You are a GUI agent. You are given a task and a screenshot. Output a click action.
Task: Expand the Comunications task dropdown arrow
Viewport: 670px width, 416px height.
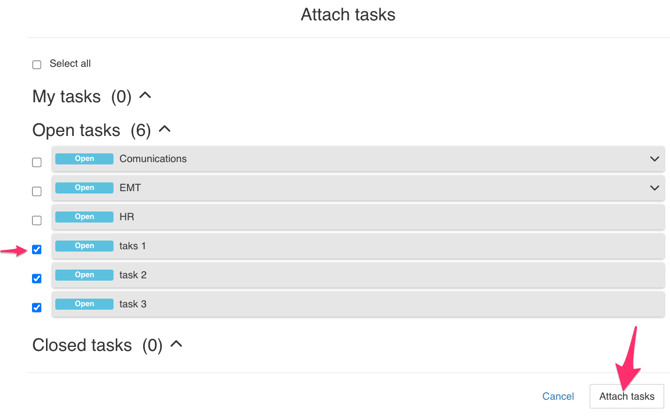[654, 159]
